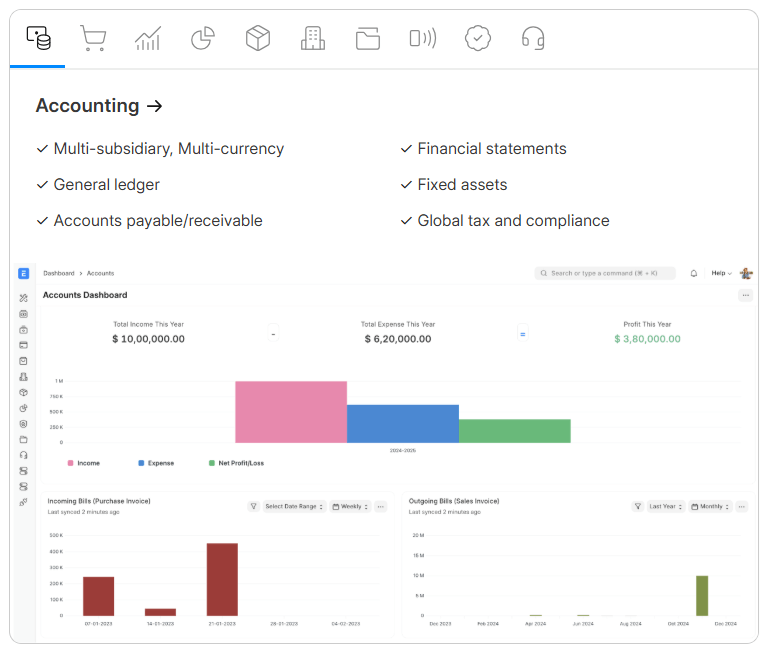Click the Outgoing Bills filter funnel icon
776x647 pixels.
coord(638,507)
